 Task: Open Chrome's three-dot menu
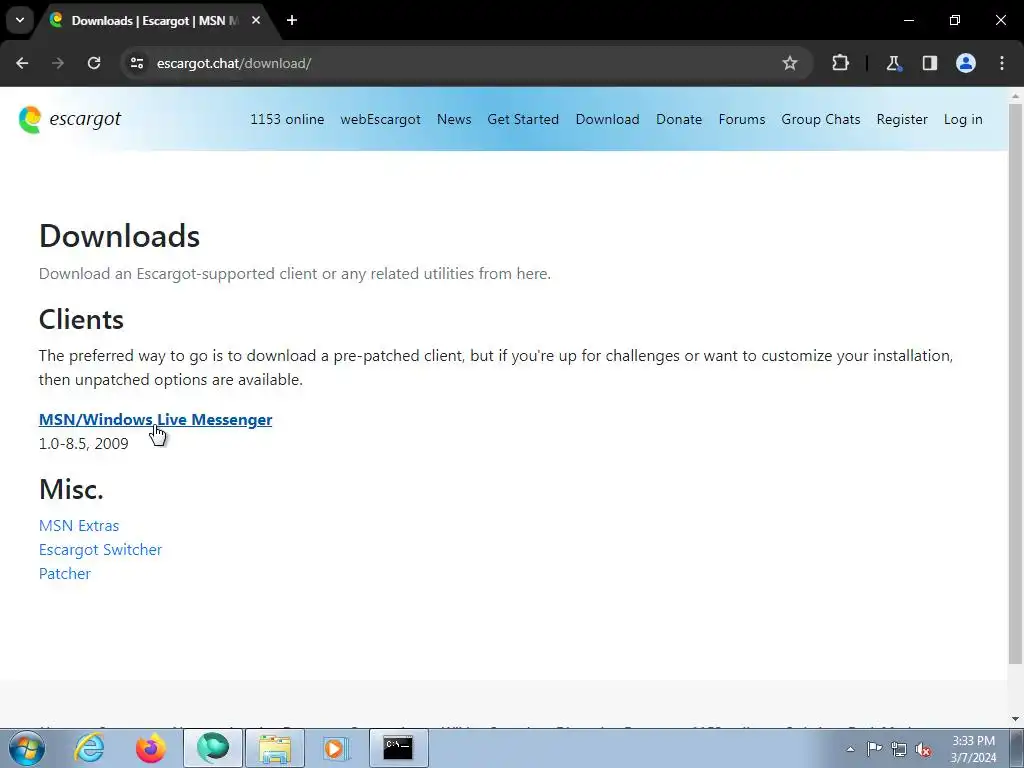pos(1002,63)
